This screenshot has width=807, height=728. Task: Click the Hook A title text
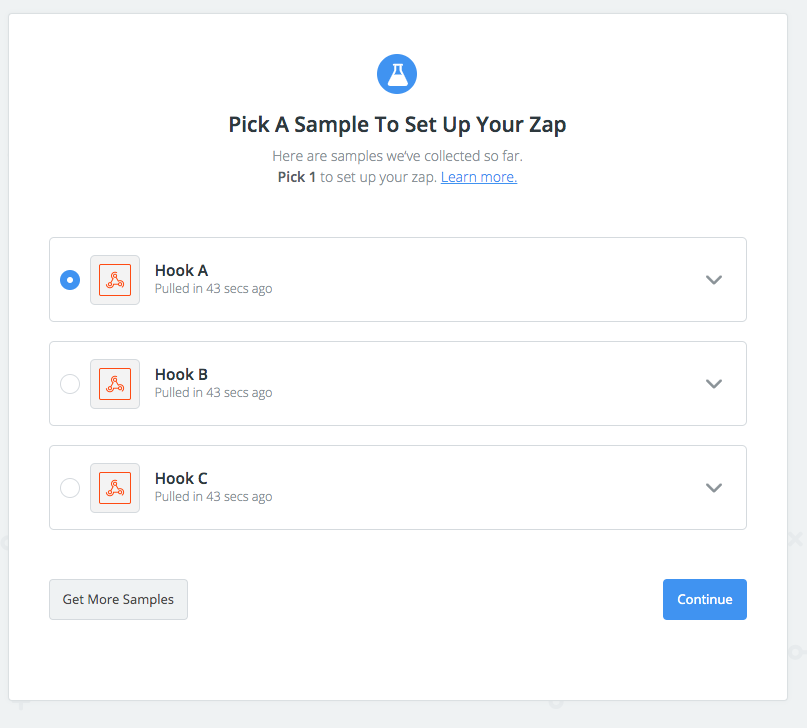[x=181, y=271]
